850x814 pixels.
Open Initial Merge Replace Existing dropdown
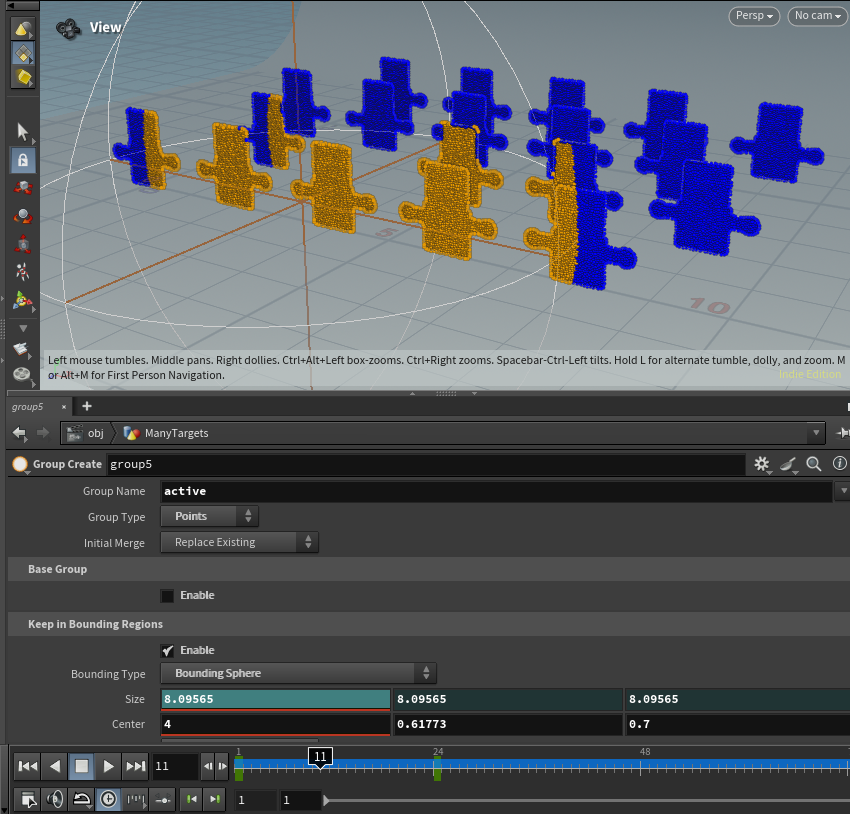tap(239, 543)
